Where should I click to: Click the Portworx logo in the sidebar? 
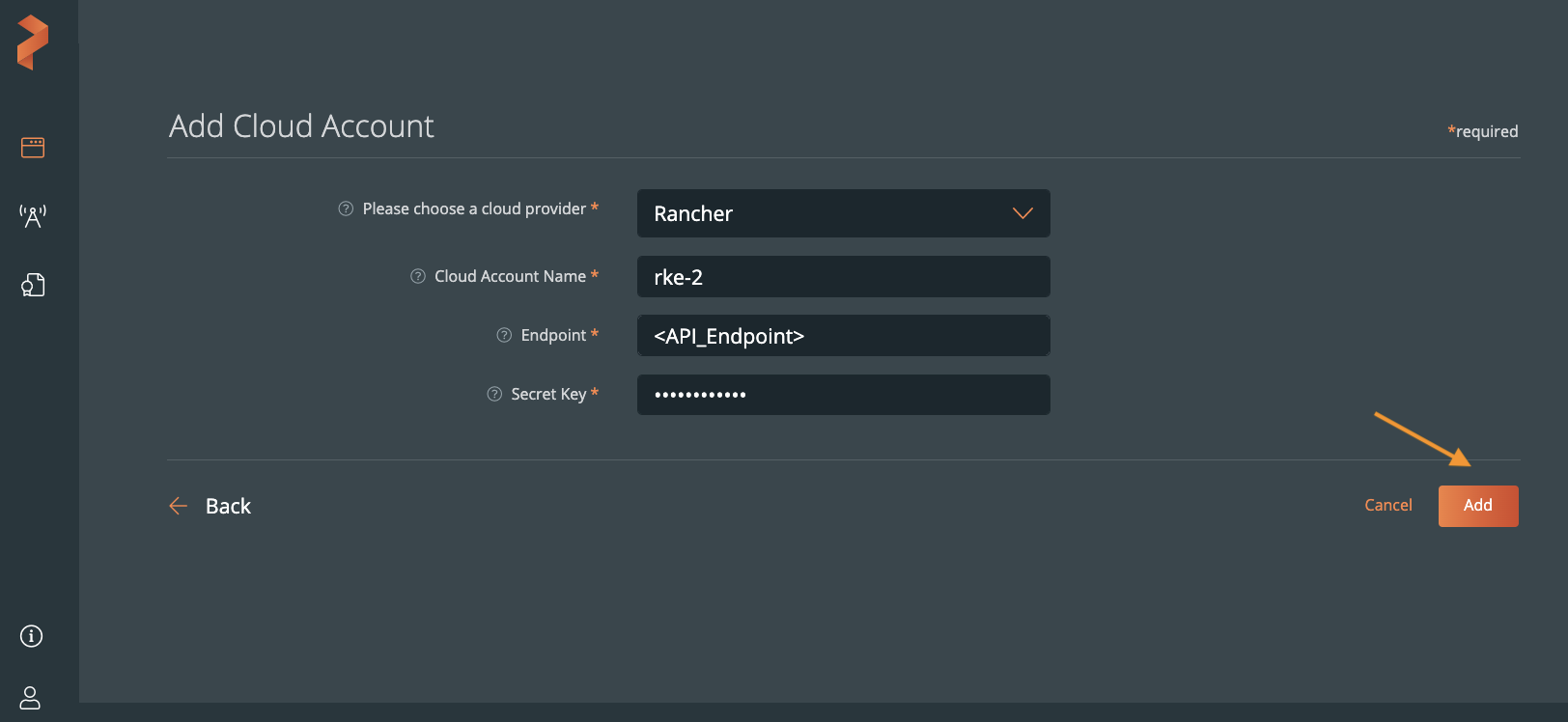pyautogui.click(x=33, y=42)
